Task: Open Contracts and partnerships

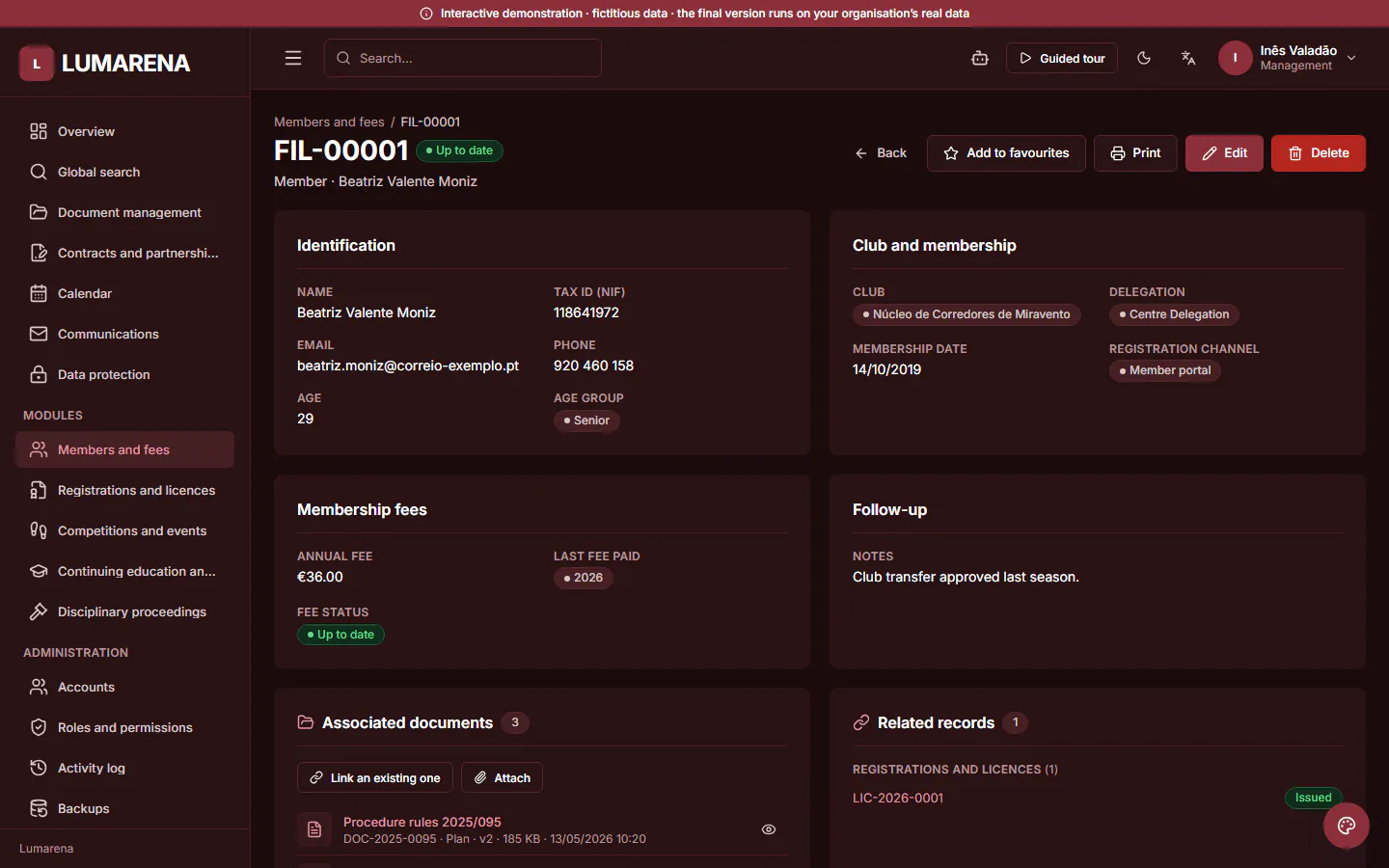Action: 124,253
